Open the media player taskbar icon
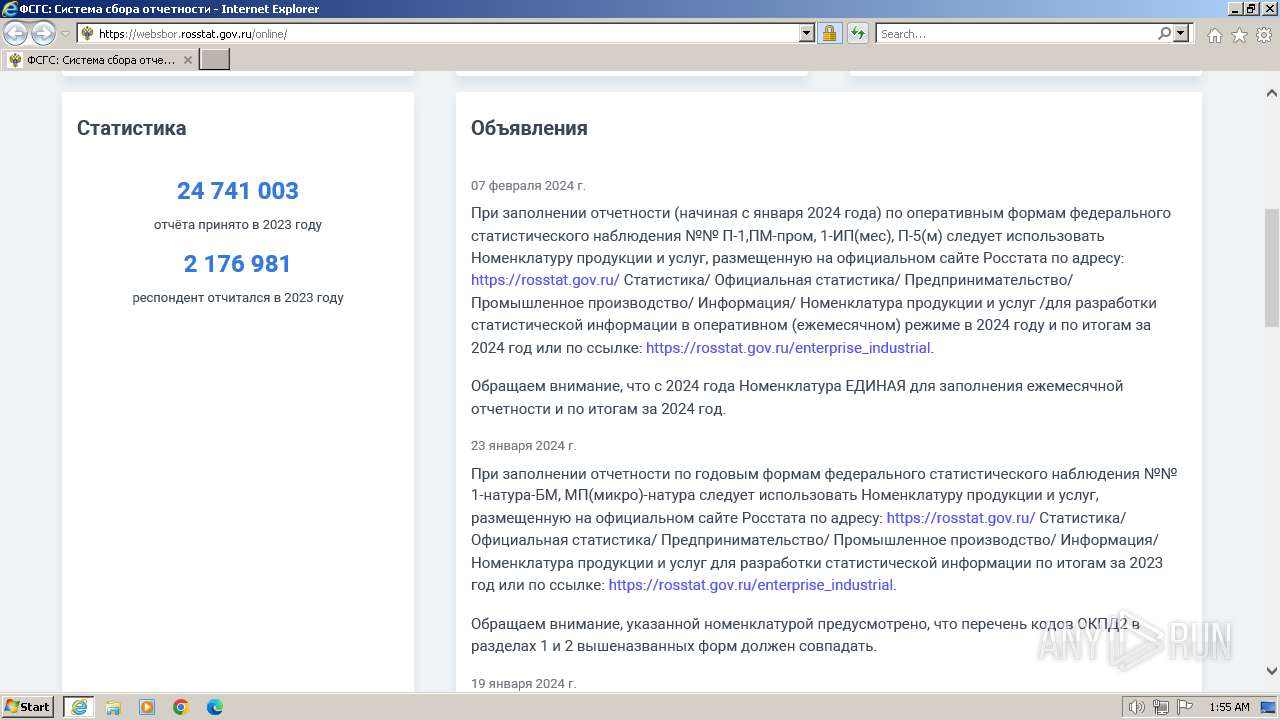The width and height of the screenshot is (1280, 720). click(x=147, y=707)
